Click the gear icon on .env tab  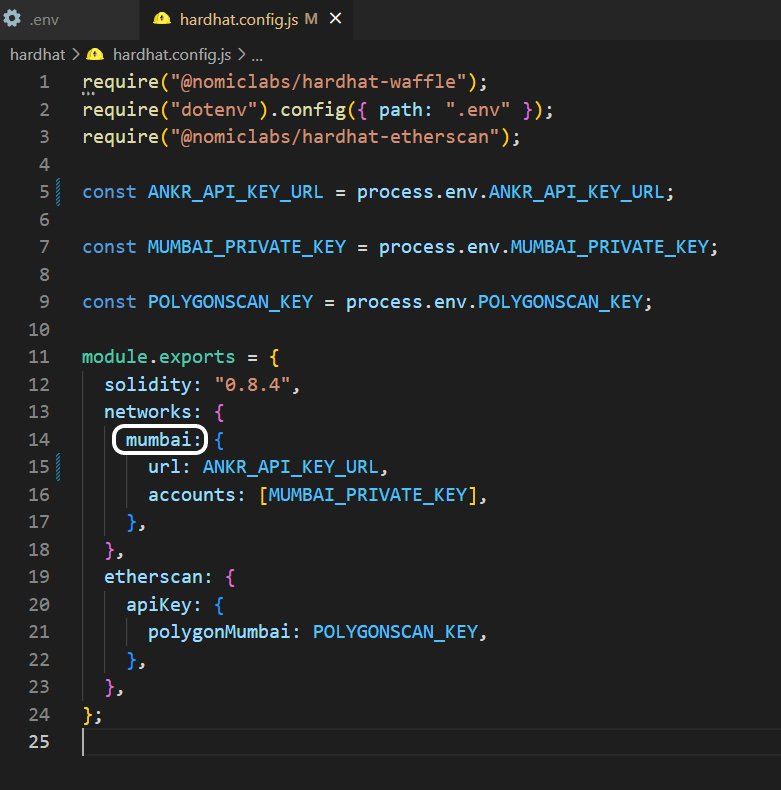pos(12,19)
